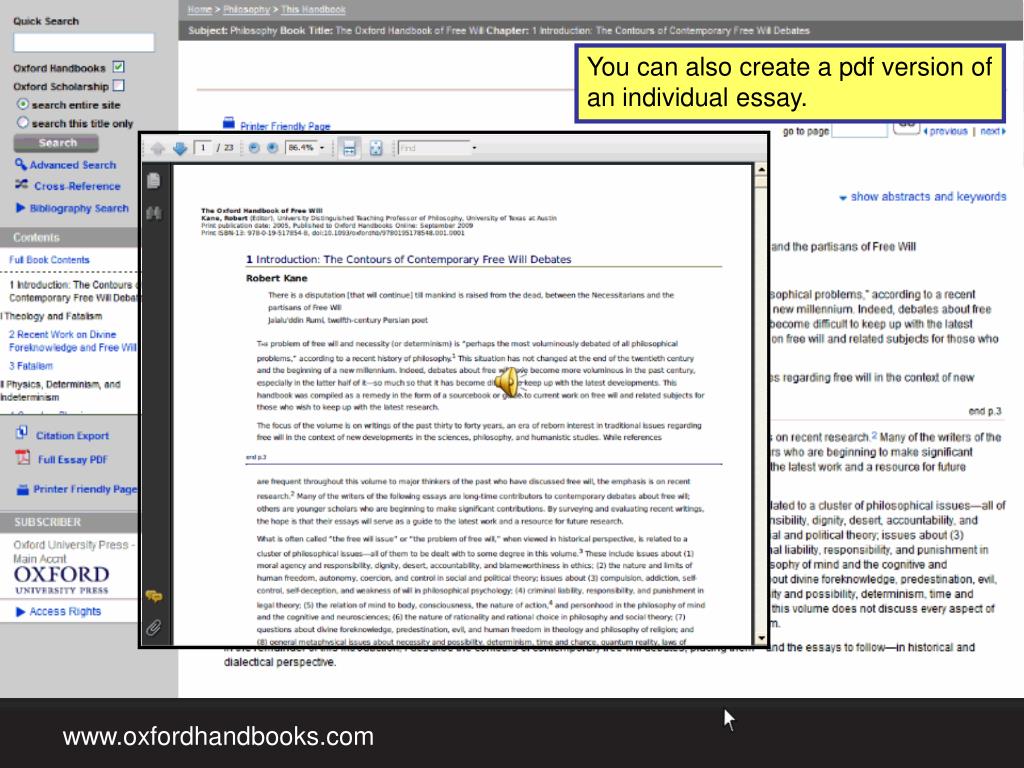Image resolution: width=1024 pixels, height=768 pixels.
Task: Click the Advanced Search magnifier icon
Action: tap(21, 164)
